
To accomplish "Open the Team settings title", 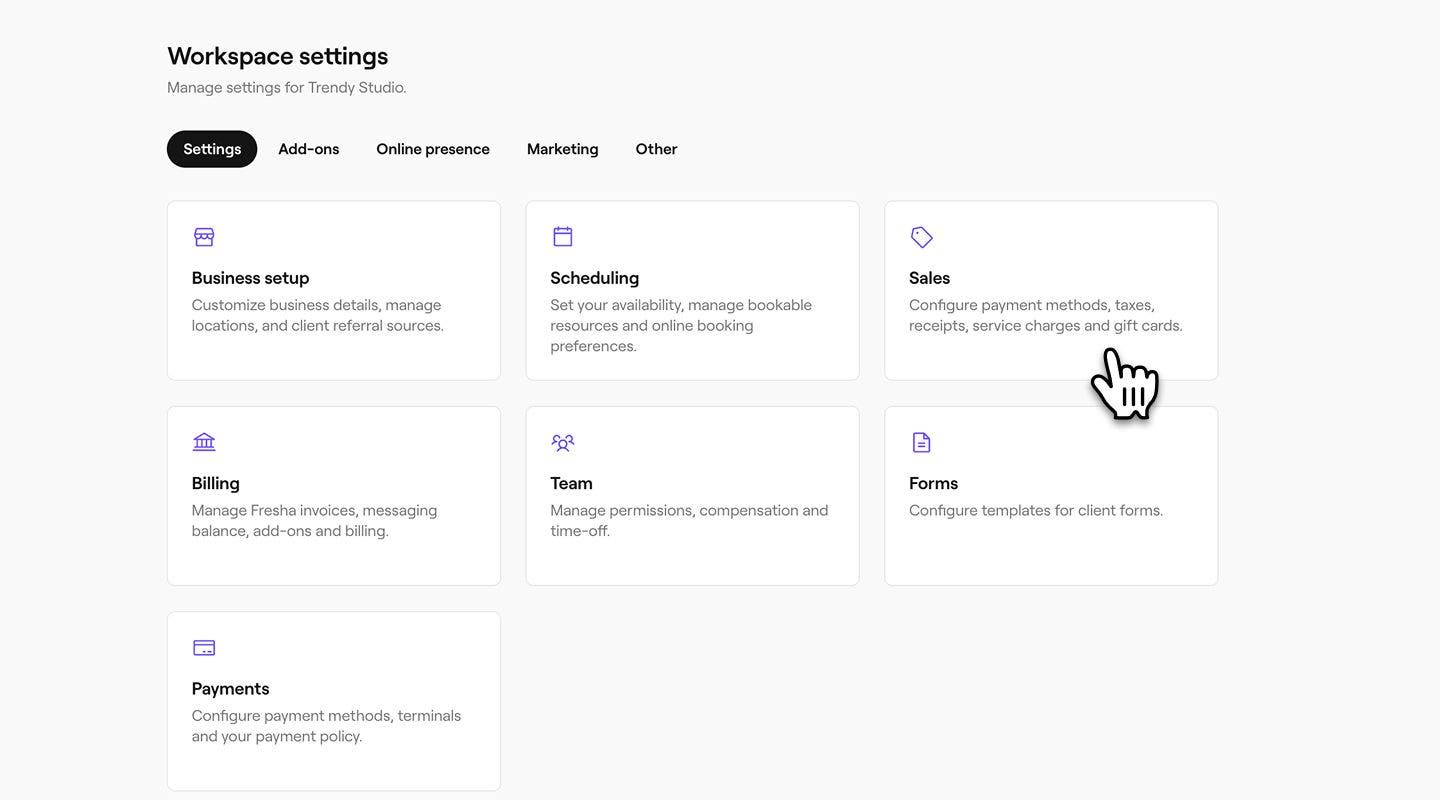I will coord(572,483).
